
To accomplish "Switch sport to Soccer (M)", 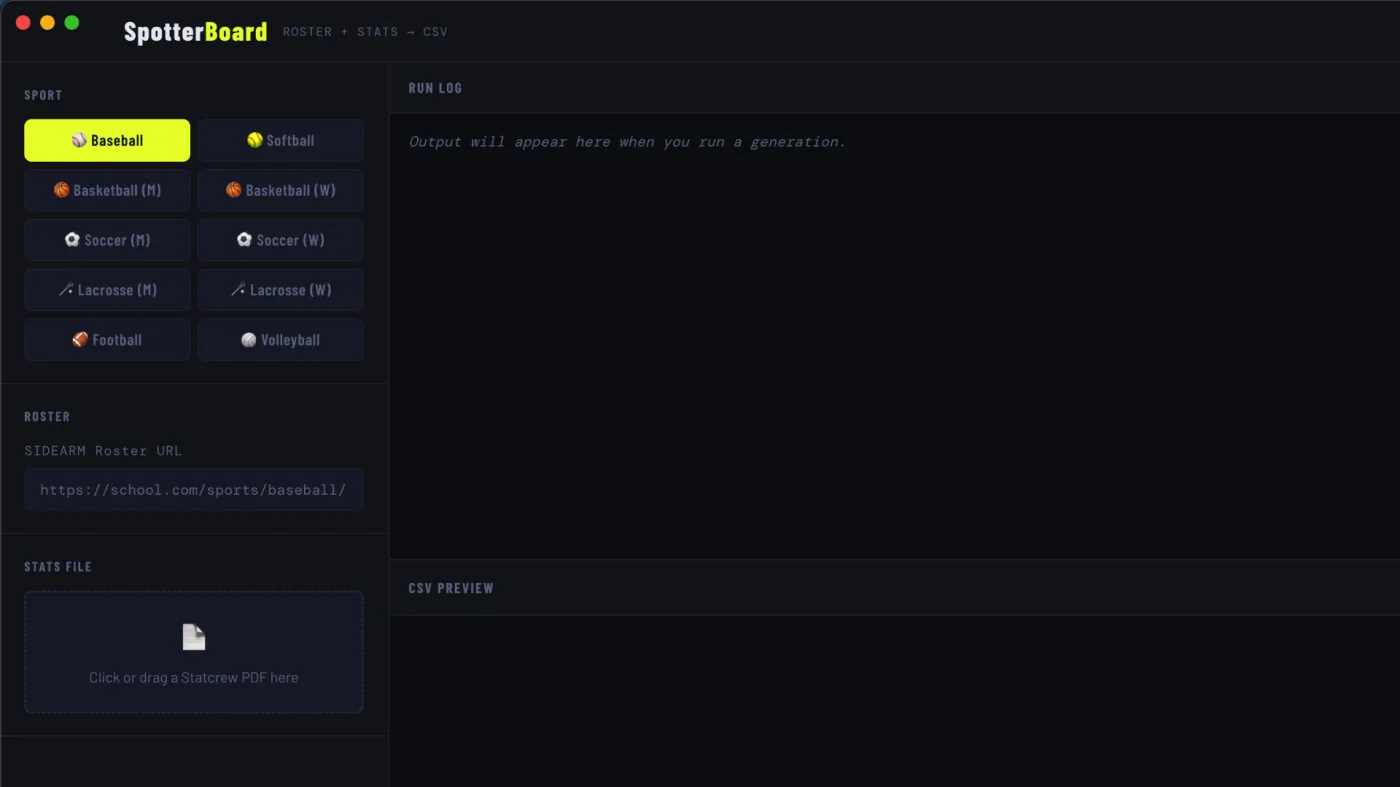I will [x=107, y=240].
